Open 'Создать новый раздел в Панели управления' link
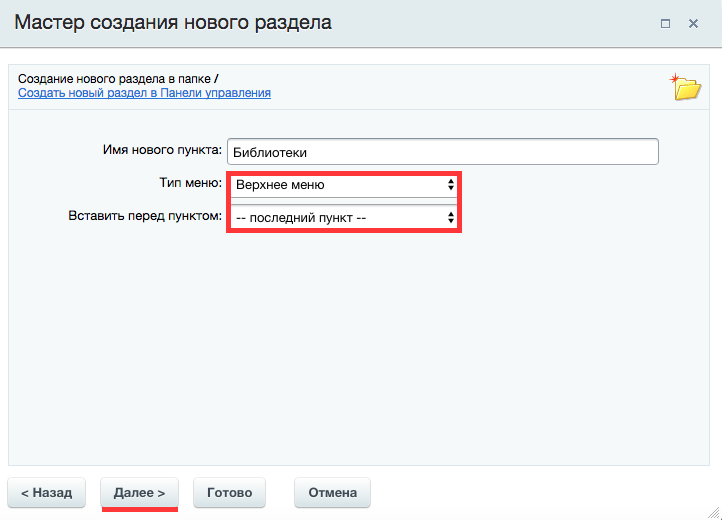 coord(144,93)
